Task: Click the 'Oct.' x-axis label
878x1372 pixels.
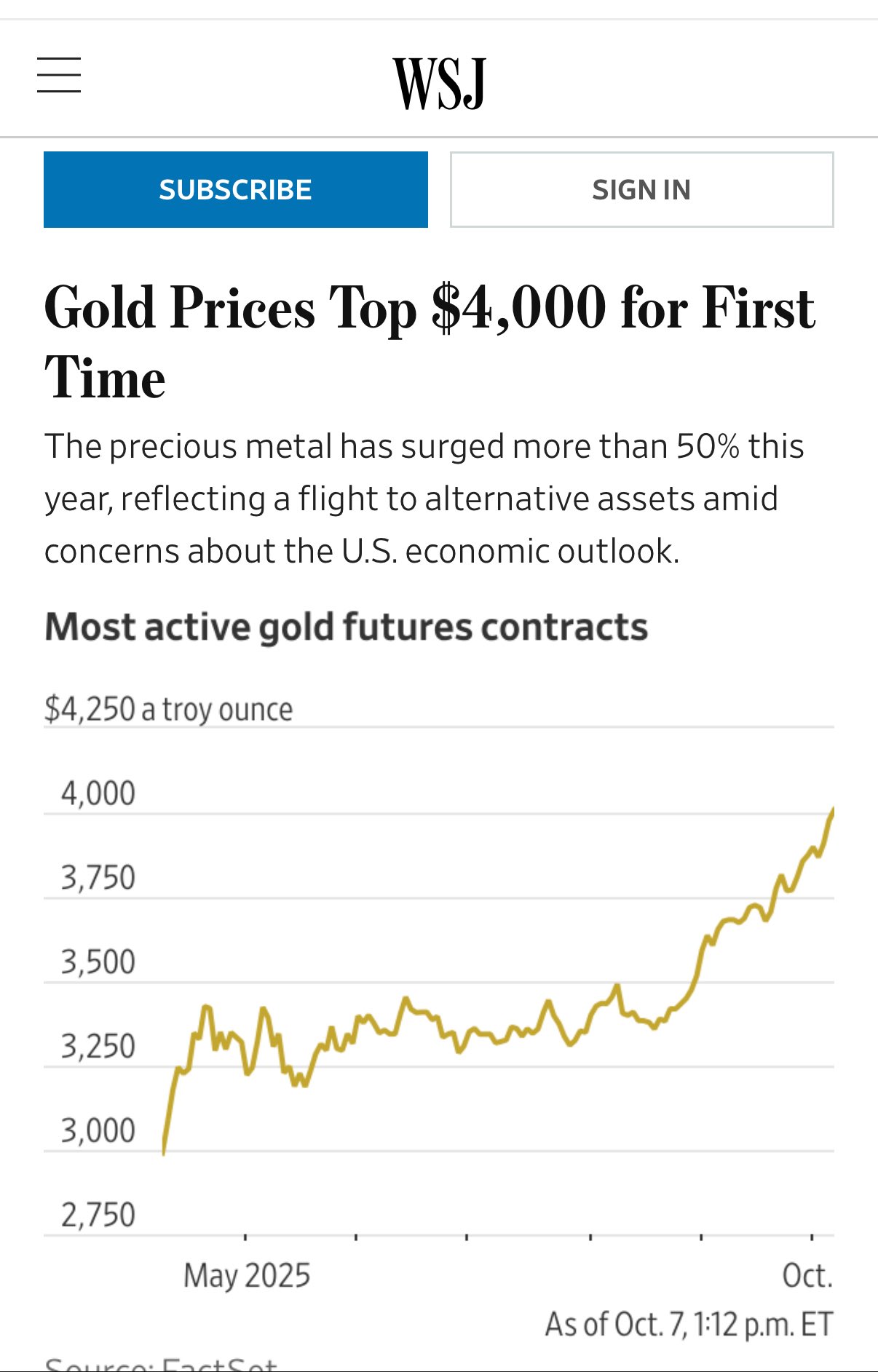Action: [x=807, y=1276]
